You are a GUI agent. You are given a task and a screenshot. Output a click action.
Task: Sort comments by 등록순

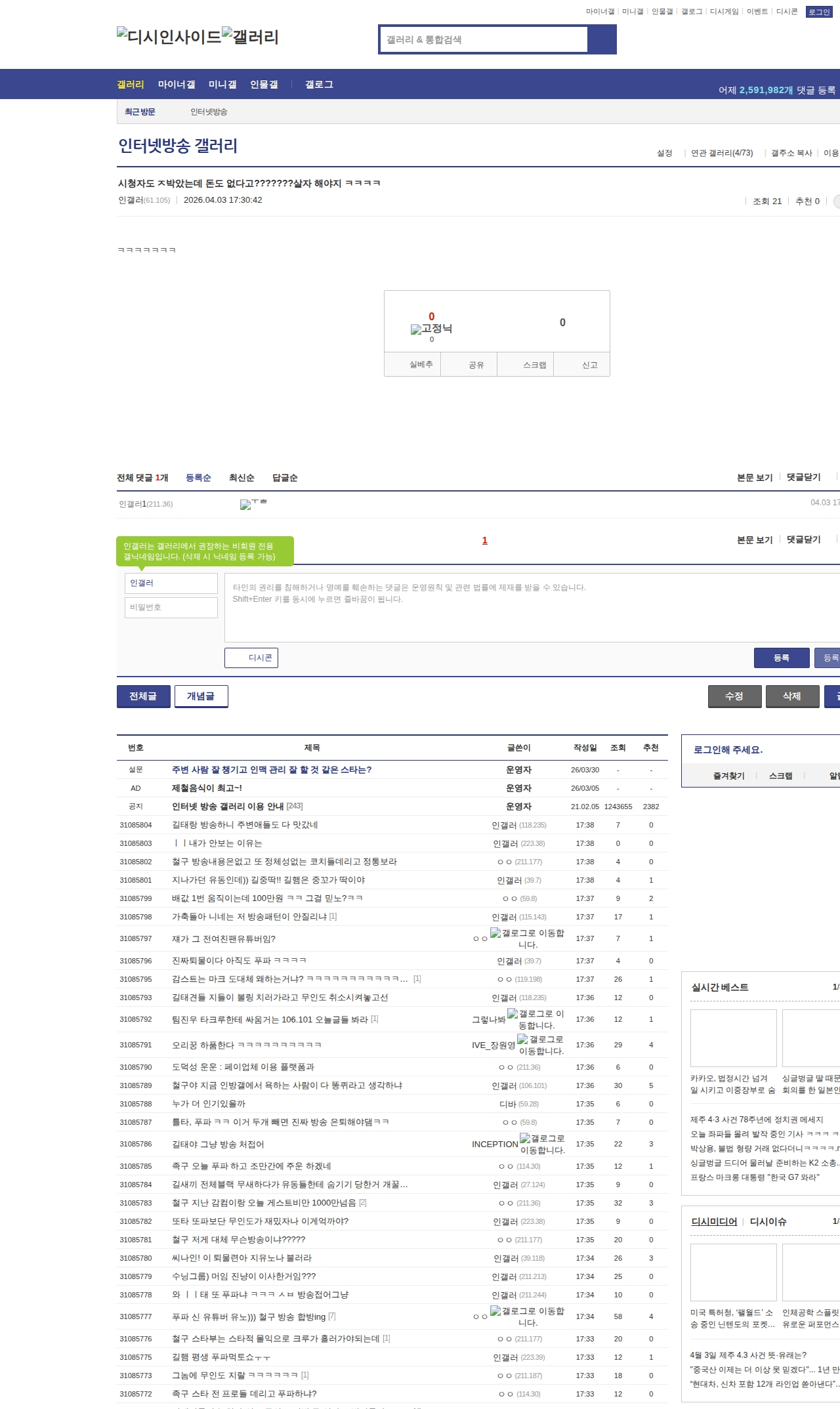tap(198, 478)
